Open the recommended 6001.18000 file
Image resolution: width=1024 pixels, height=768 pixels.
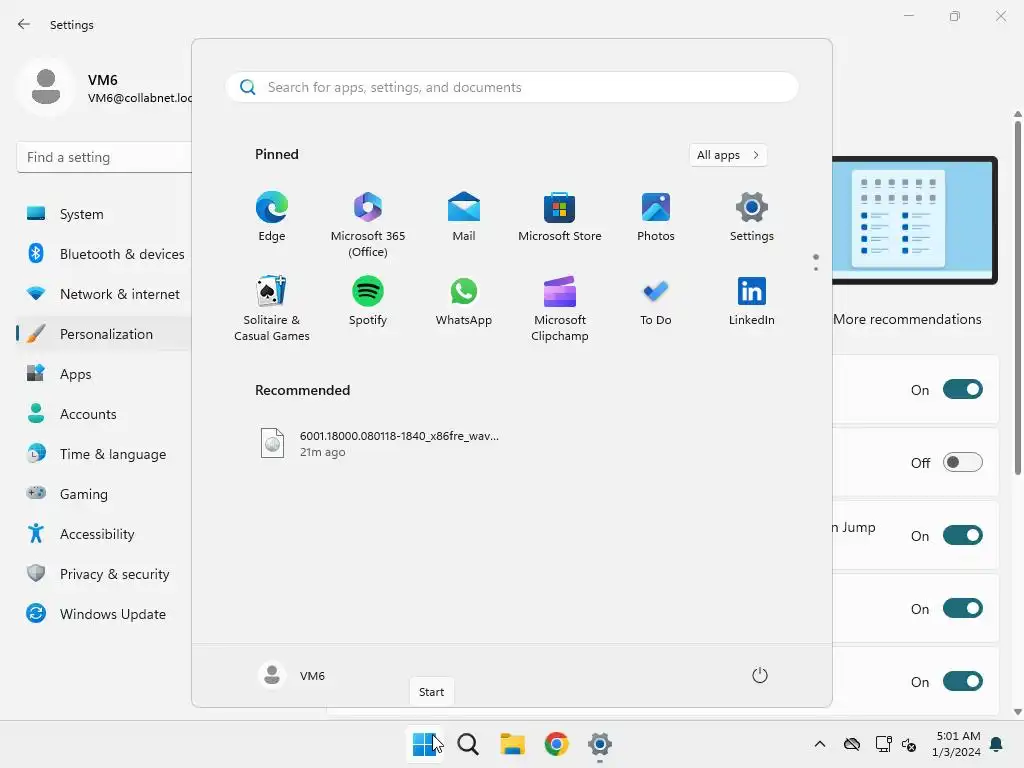point(380,443)
